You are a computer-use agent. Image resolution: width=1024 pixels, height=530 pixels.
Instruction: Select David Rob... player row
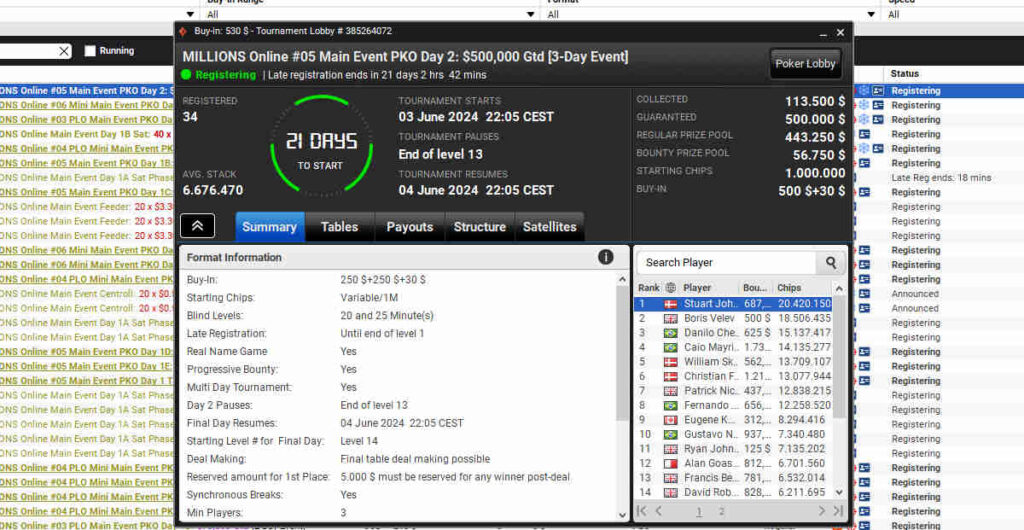[x=733, y=492]
